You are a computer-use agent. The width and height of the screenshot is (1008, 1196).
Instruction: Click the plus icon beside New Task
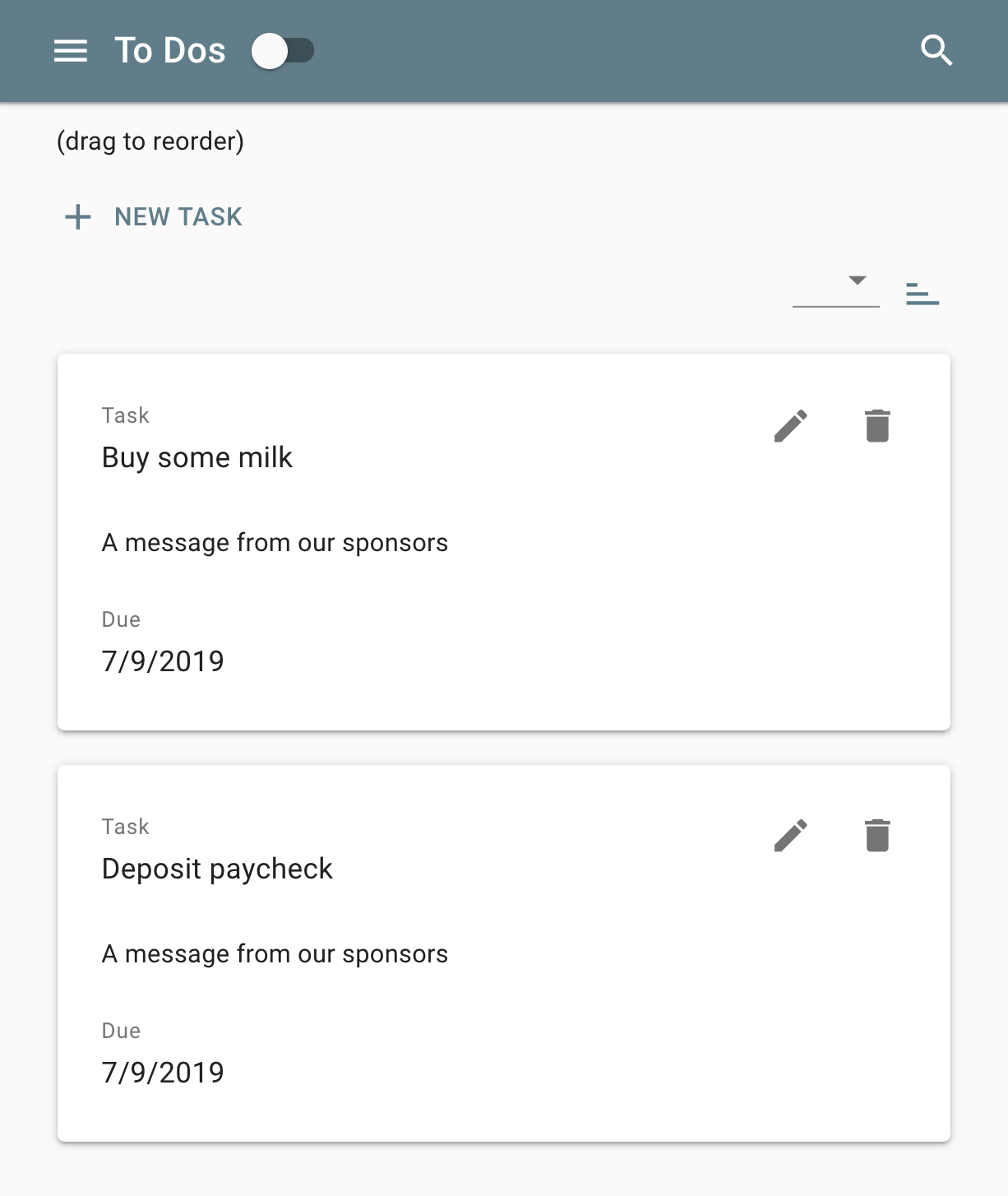(x=78, y=217)
